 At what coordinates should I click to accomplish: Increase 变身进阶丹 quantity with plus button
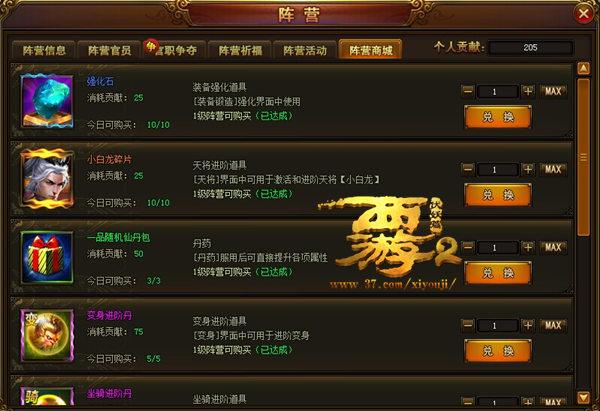coord(528,325)
